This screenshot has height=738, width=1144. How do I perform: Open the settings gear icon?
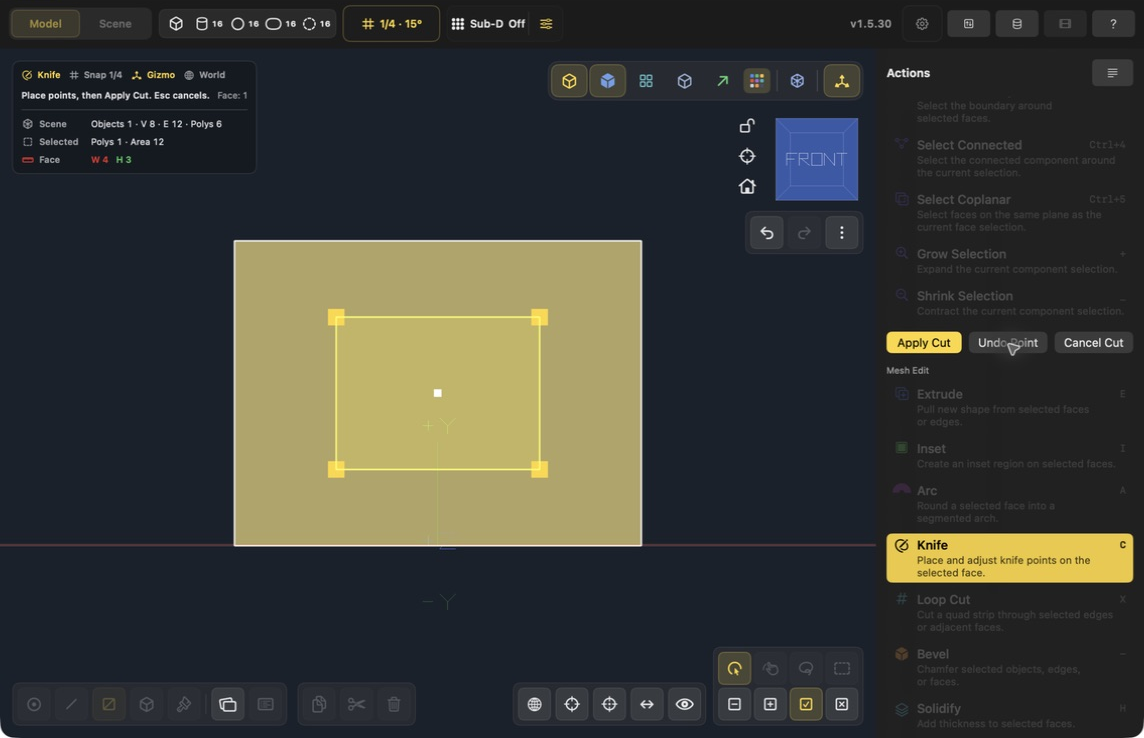point(922,24)
